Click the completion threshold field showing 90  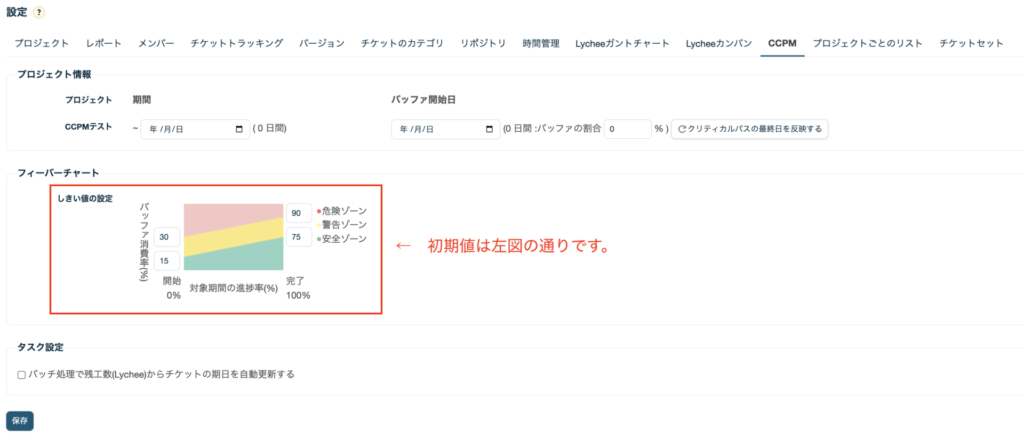[299, 213]
